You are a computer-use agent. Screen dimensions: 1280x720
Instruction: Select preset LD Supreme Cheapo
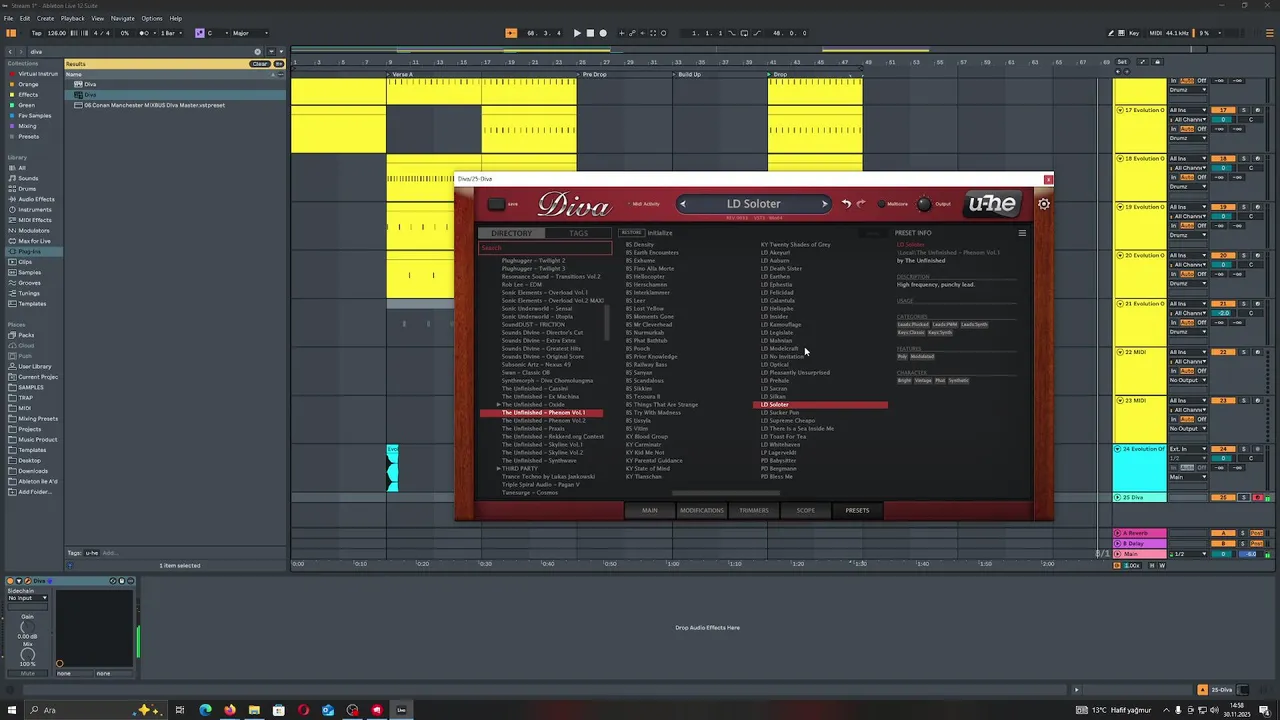788,421
